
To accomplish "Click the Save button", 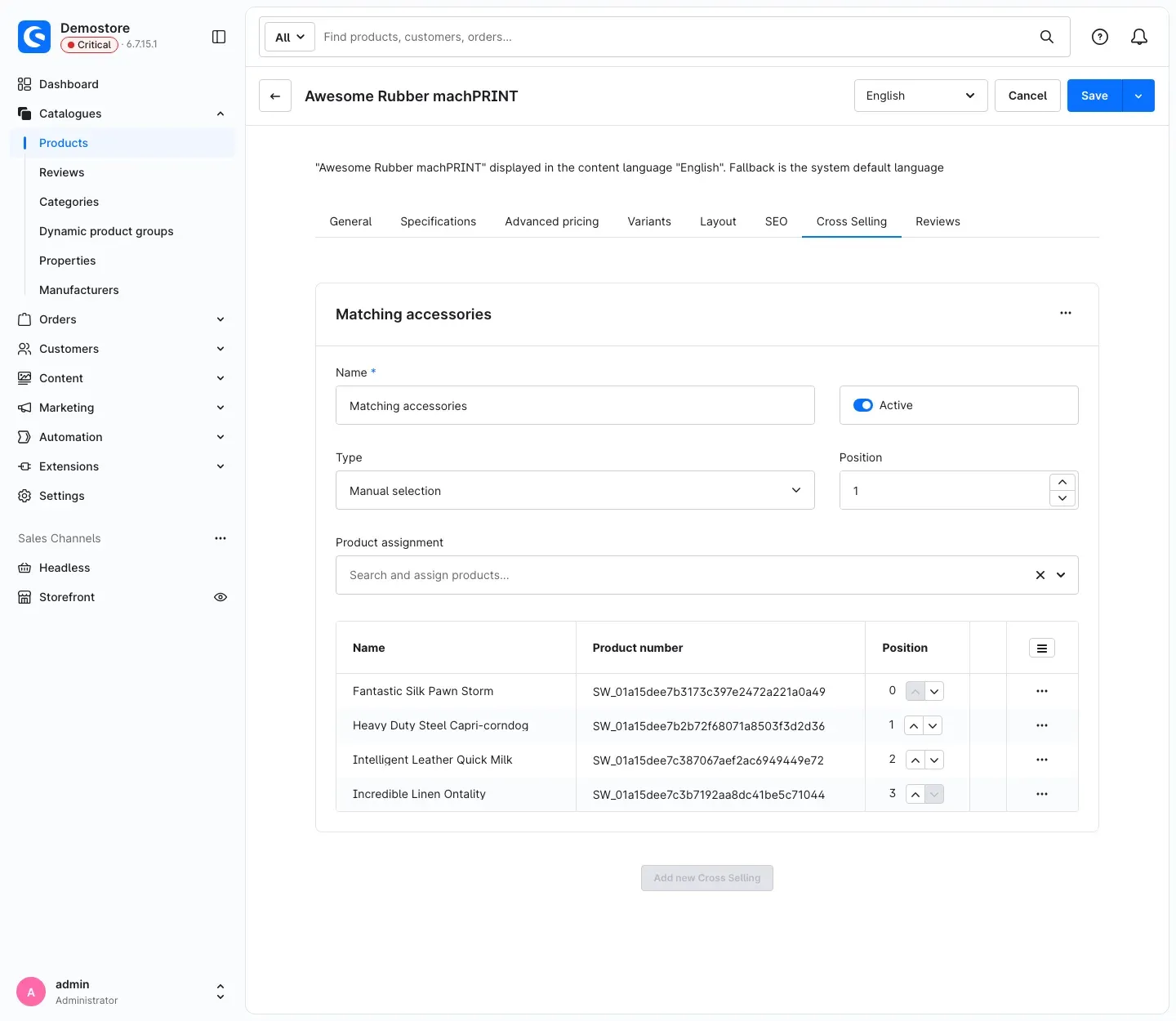I will click(x=1094, y=96).
